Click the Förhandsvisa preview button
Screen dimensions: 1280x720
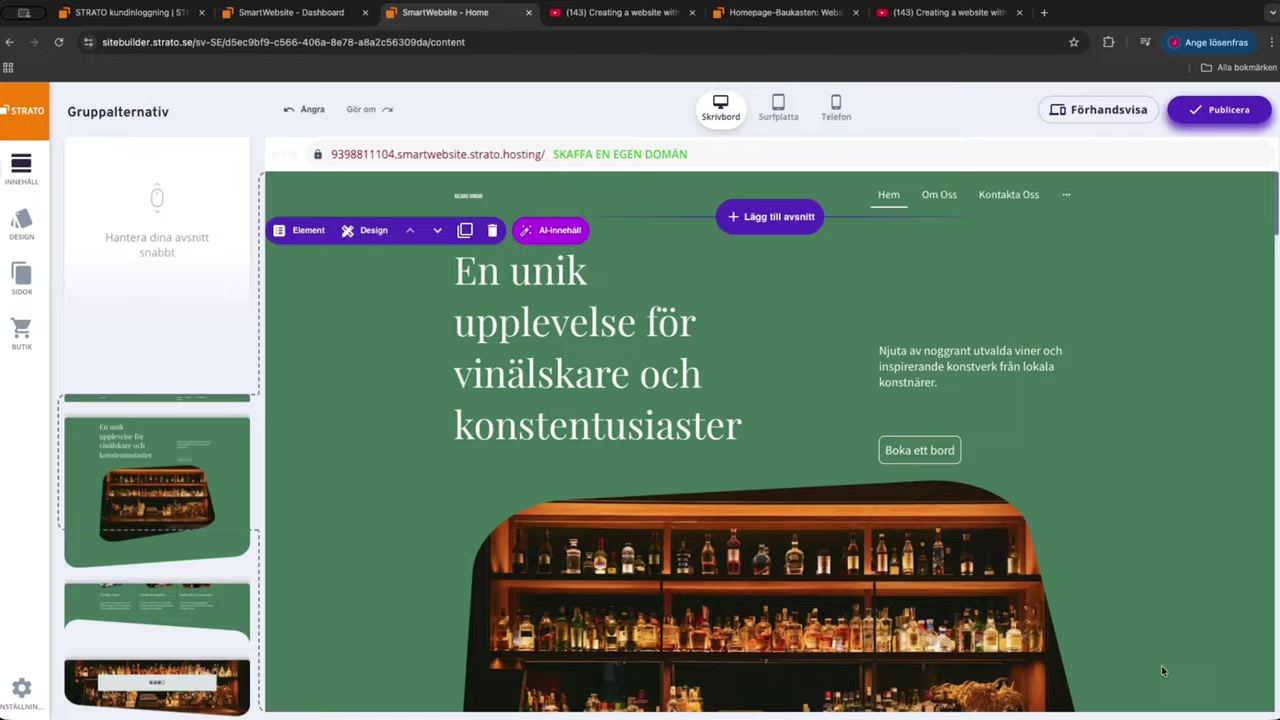click(1098, 110)
